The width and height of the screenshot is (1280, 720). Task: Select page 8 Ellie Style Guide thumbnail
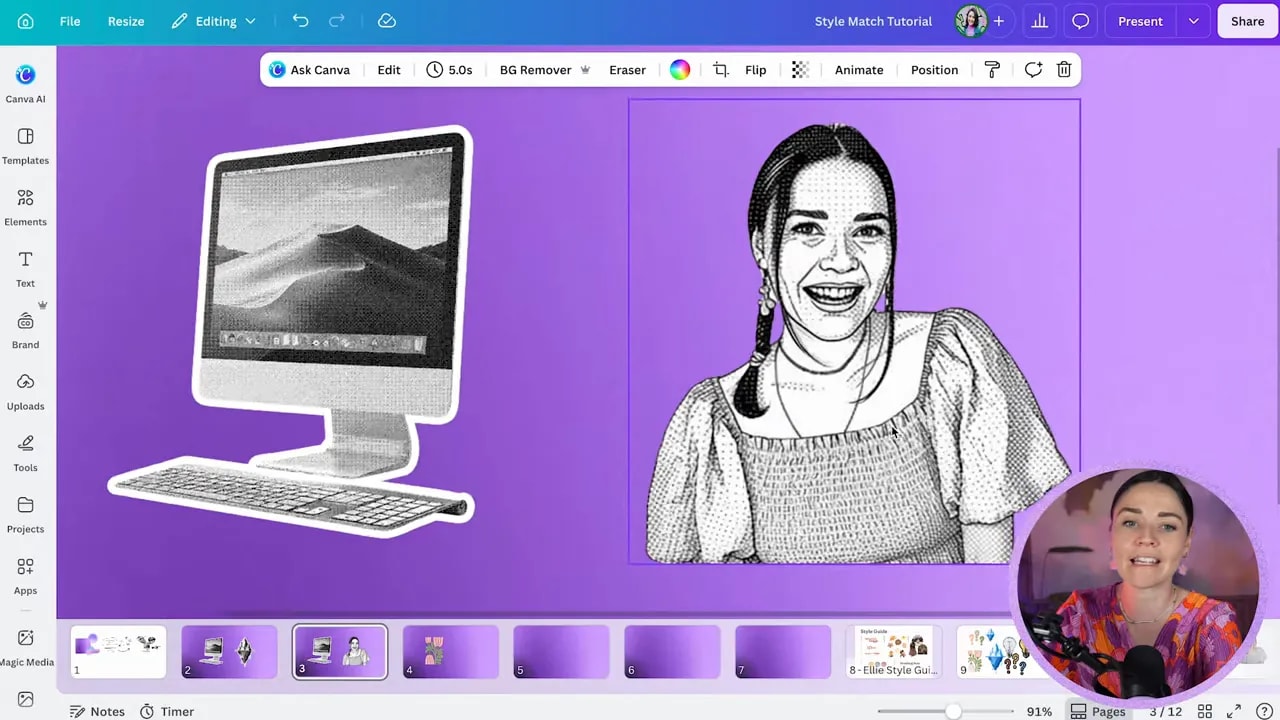tap(894, 652)
